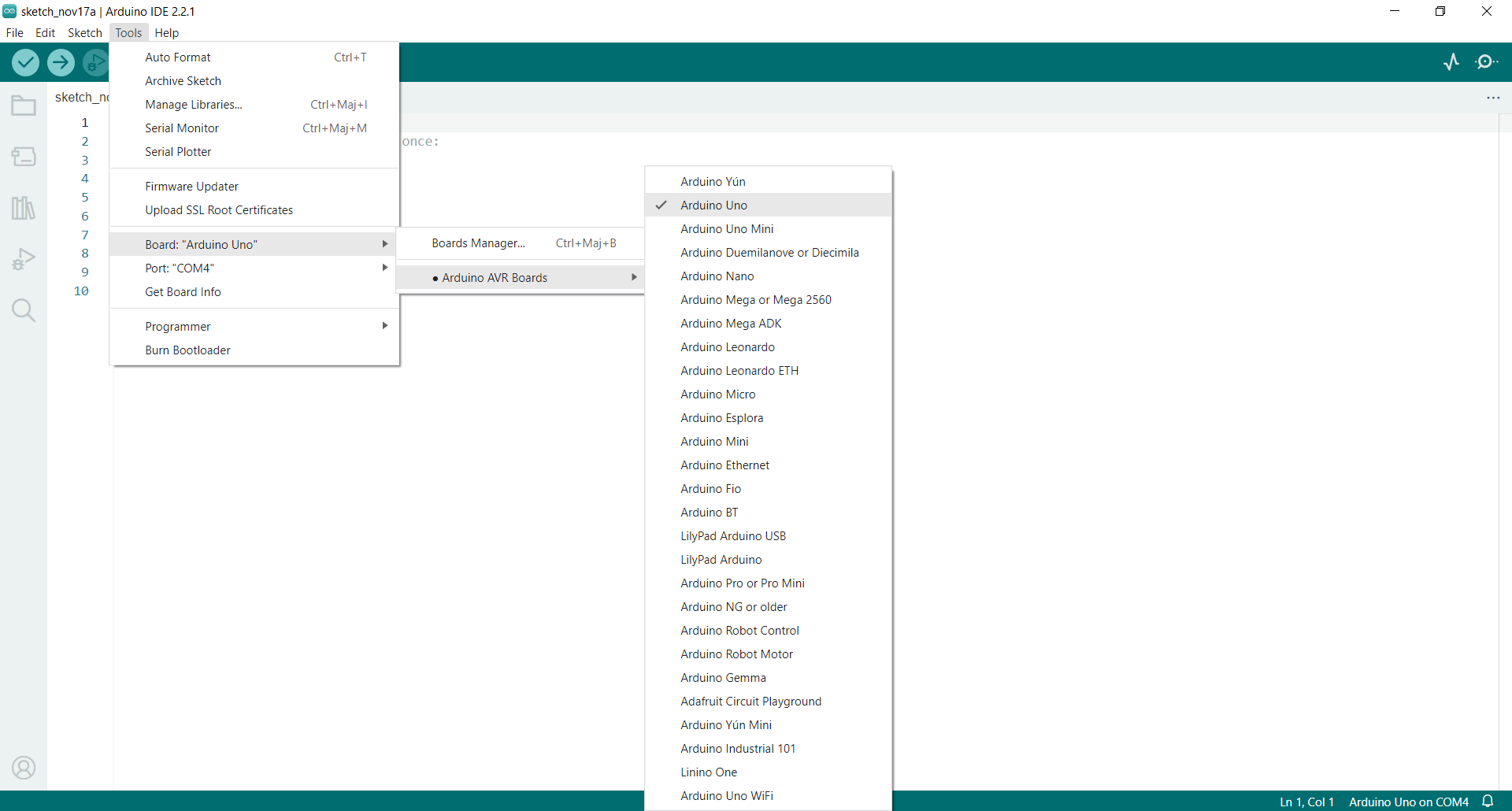Select the Arduino Fio board

pos(768,489)
